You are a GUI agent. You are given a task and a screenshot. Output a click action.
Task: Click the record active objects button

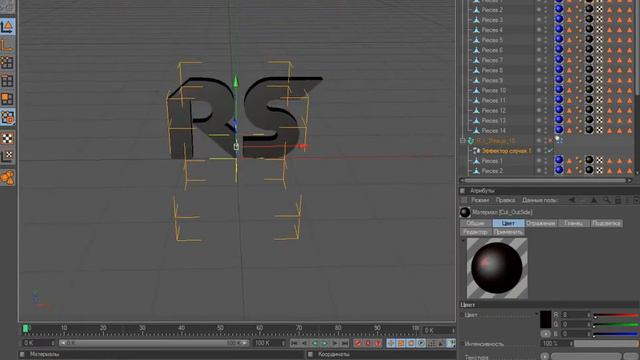358,343
